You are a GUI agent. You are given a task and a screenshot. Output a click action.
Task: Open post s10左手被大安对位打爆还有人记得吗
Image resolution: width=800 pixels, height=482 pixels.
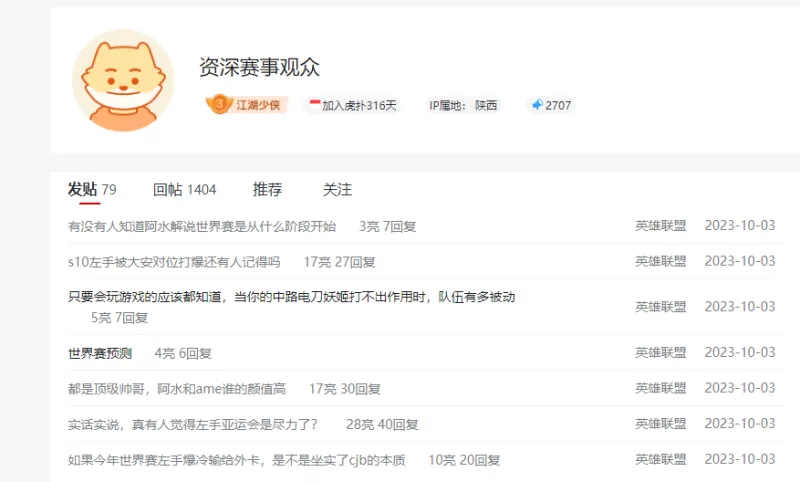click(x=174, y=262)
